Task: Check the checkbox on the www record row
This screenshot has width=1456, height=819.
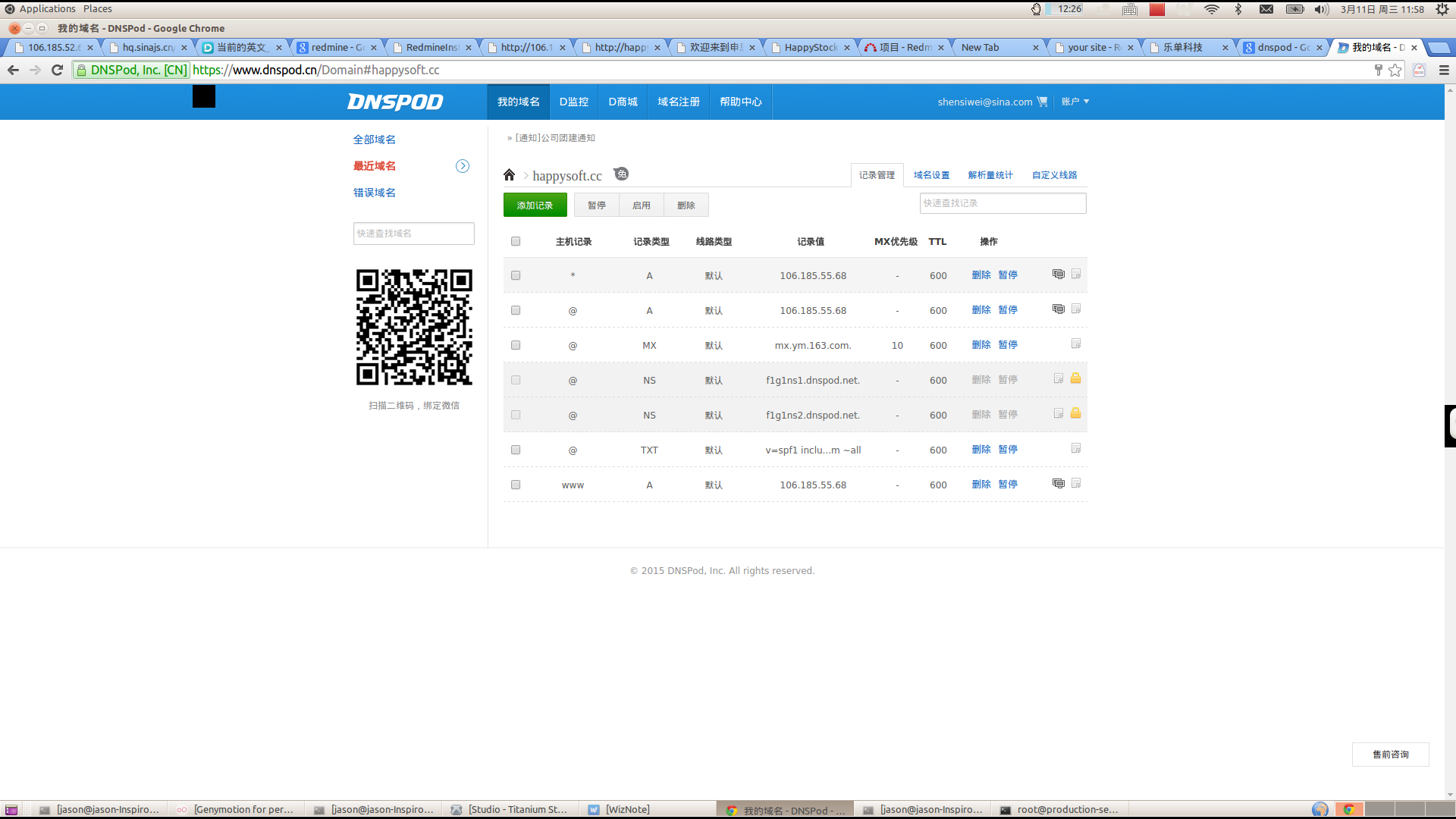Action: coord(516,485)
